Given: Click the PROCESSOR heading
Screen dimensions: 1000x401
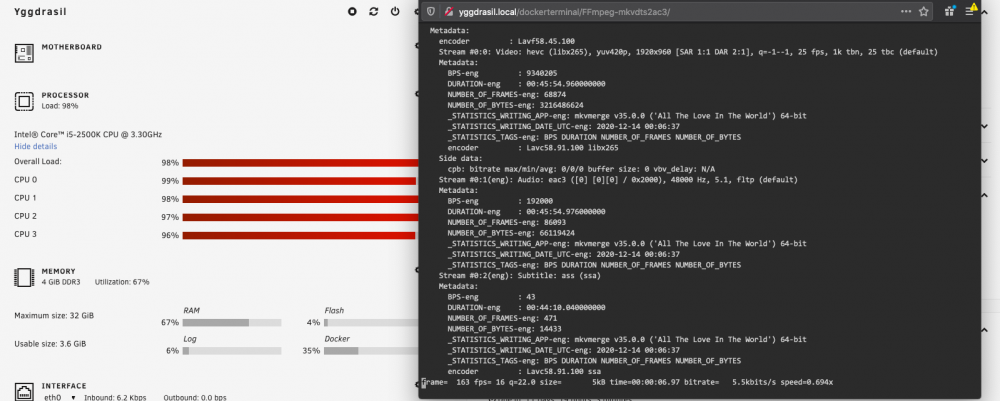Looking at the screenshot, I should [x=65, y=96].
